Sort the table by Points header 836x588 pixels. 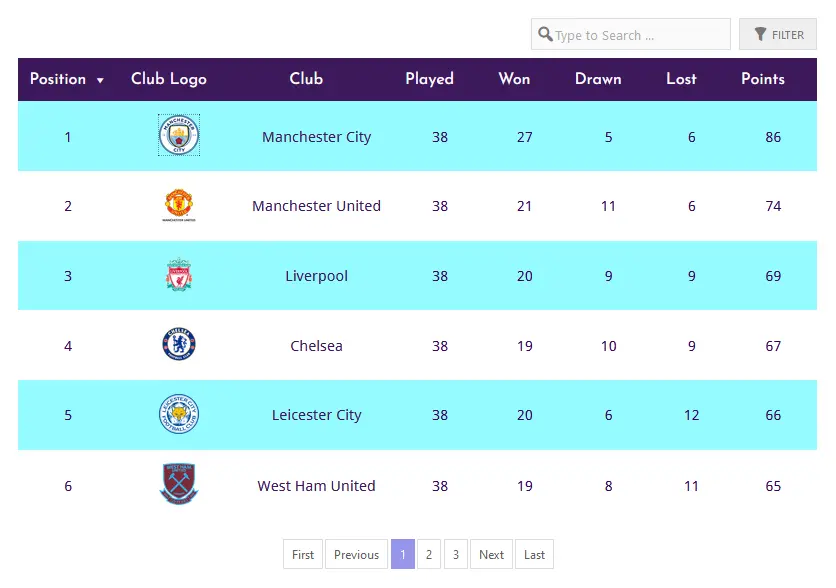(x=762, y=79)
